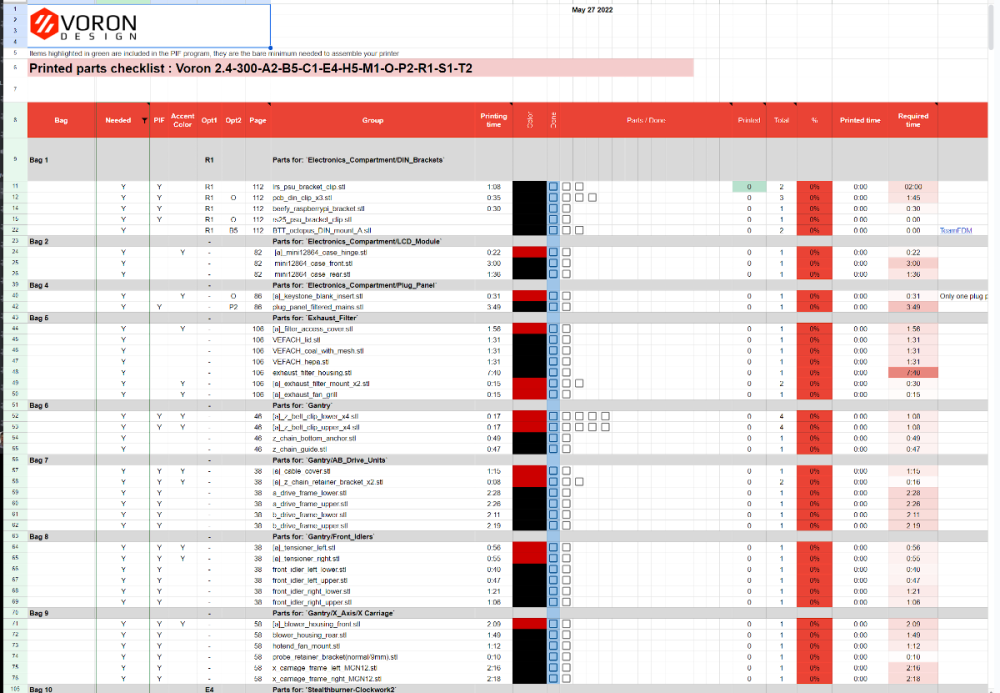1000x693 pixels.
Task: Select the May 27 2022 date cell
Action: [592, 10]
